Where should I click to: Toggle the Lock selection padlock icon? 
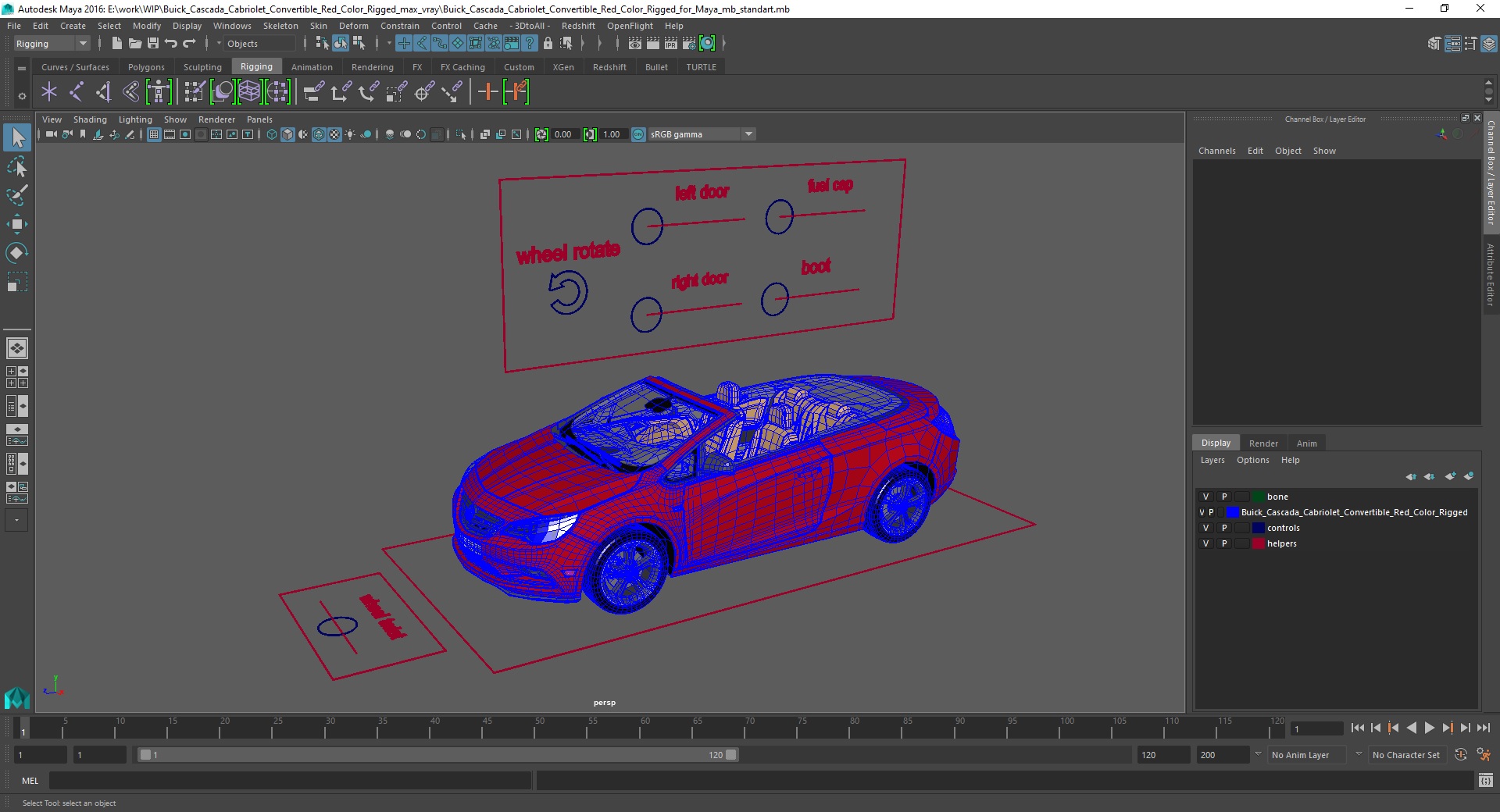point(548,43)
